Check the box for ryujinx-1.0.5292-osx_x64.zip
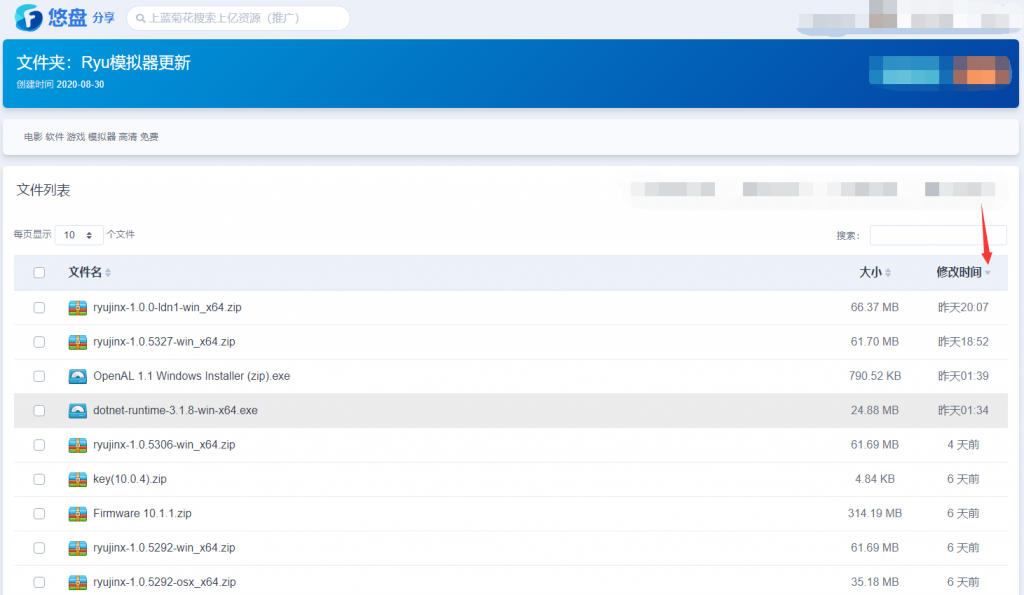1024x595 pixels. (39, 582)
